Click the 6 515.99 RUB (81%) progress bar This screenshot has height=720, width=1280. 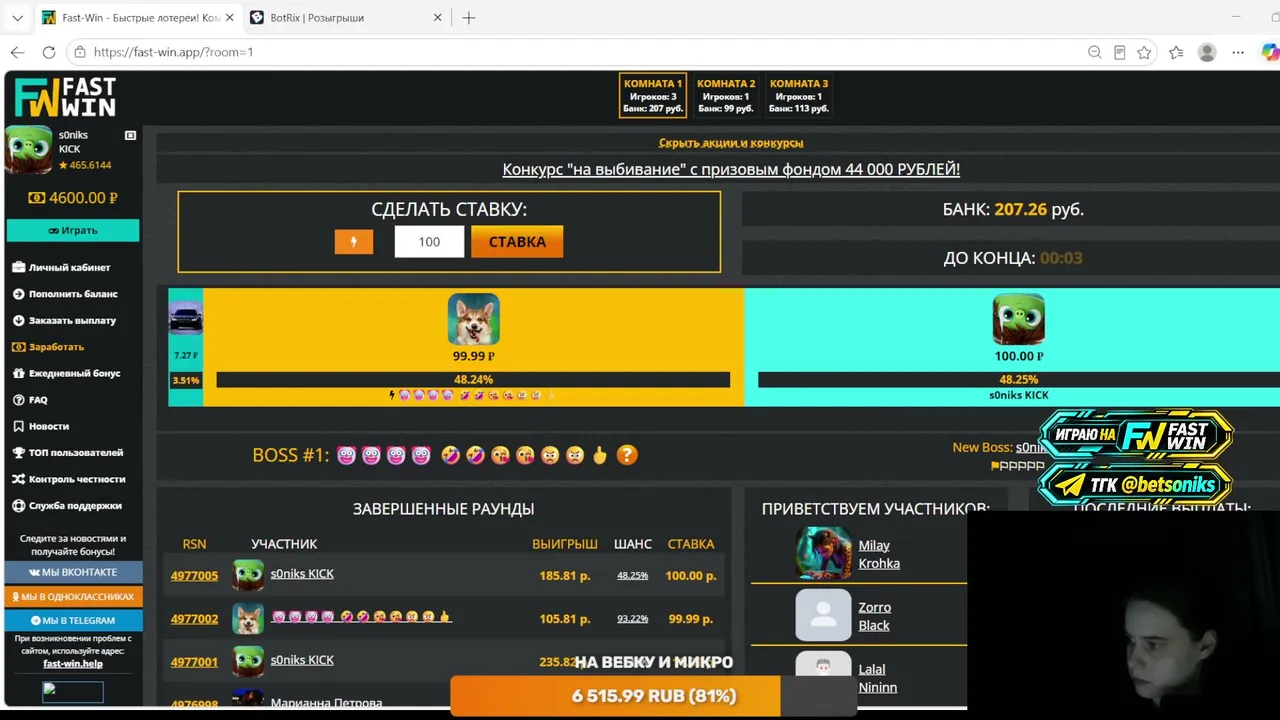(654, 696)
